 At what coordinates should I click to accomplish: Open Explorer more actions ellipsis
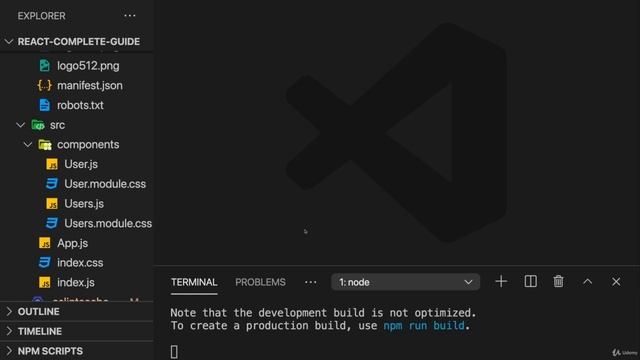point(130,16)
